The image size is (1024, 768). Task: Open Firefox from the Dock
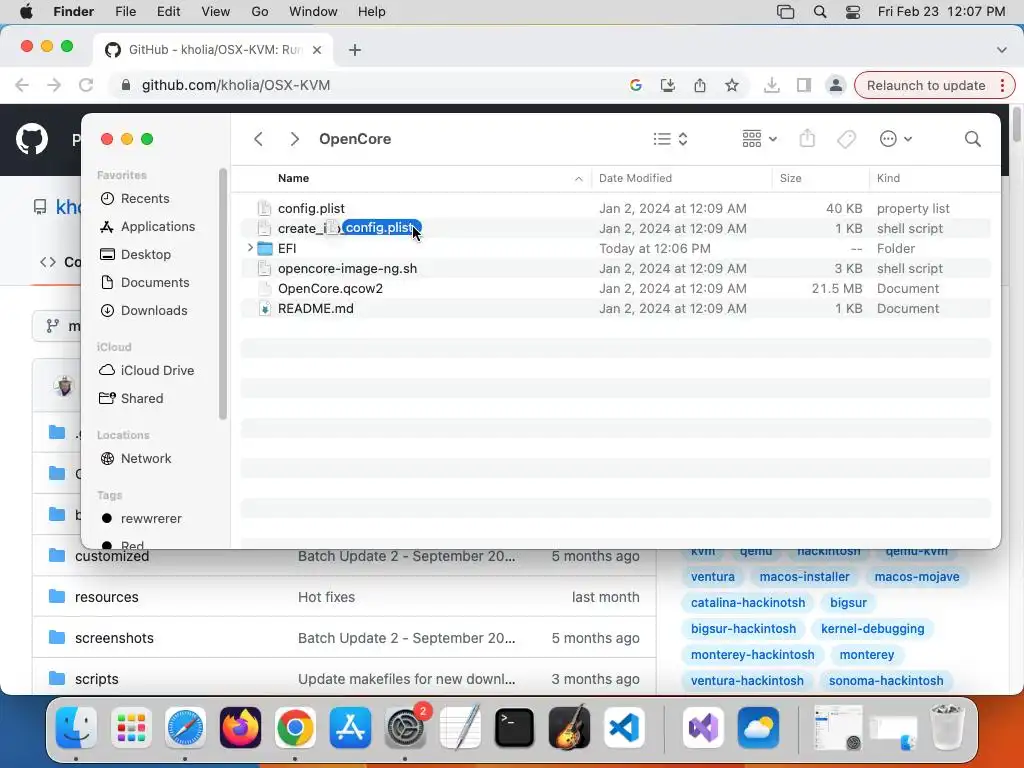240,728
